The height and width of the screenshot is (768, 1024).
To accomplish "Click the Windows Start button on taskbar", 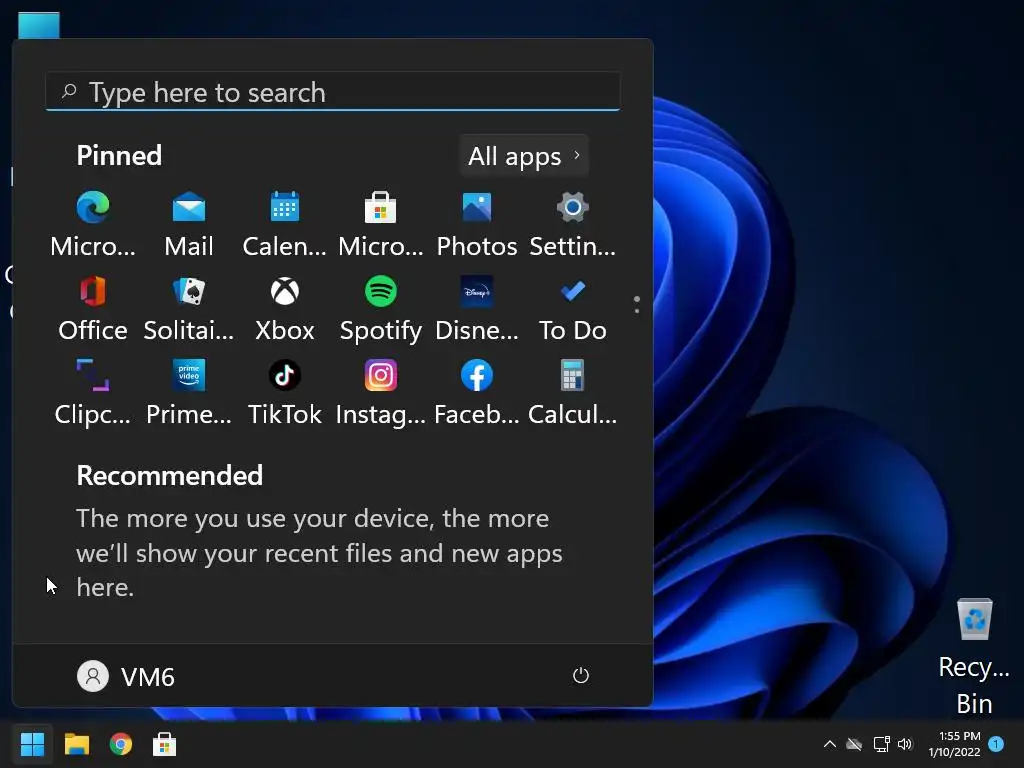I will point(32,744).
